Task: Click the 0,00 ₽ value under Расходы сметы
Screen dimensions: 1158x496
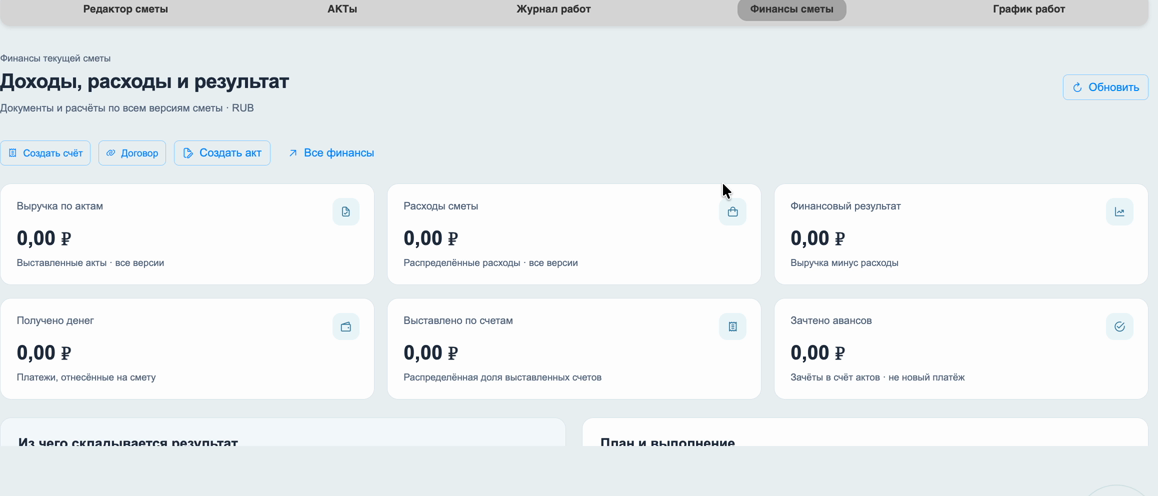Action: 431,238
